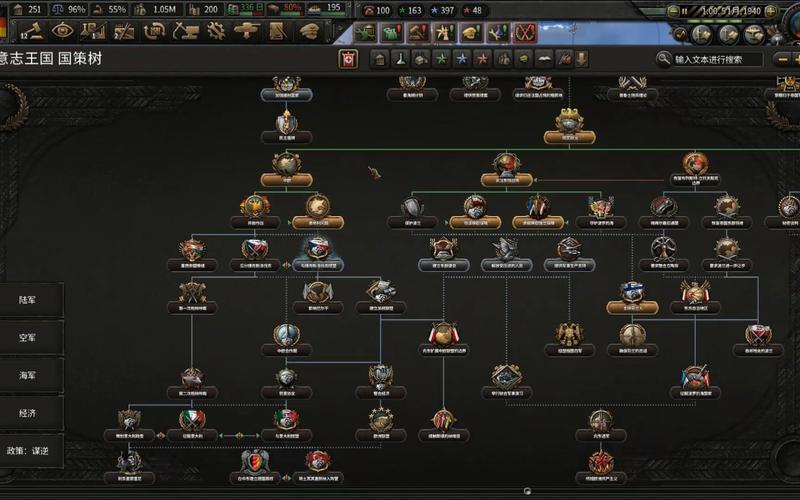Image resolution: width=800 pixels, height=500 pixels.
Task: Select the Hungarian flag focus node
Action: 192,255
